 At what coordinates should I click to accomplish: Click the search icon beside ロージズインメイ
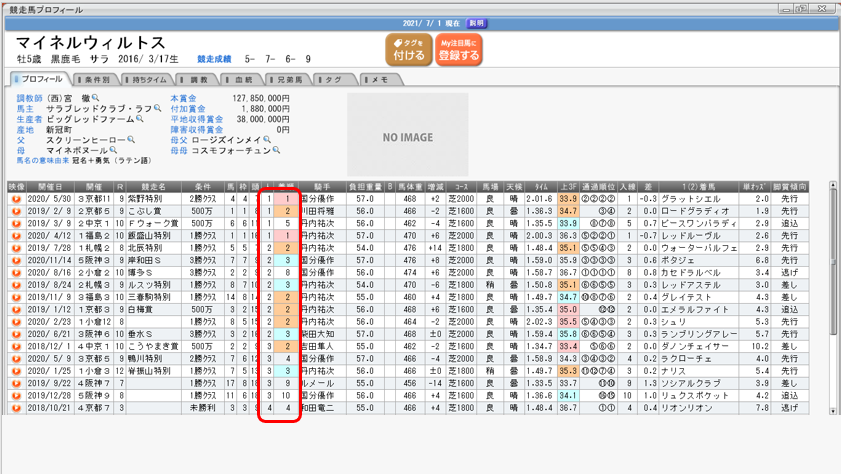click(x=266, y=140)
